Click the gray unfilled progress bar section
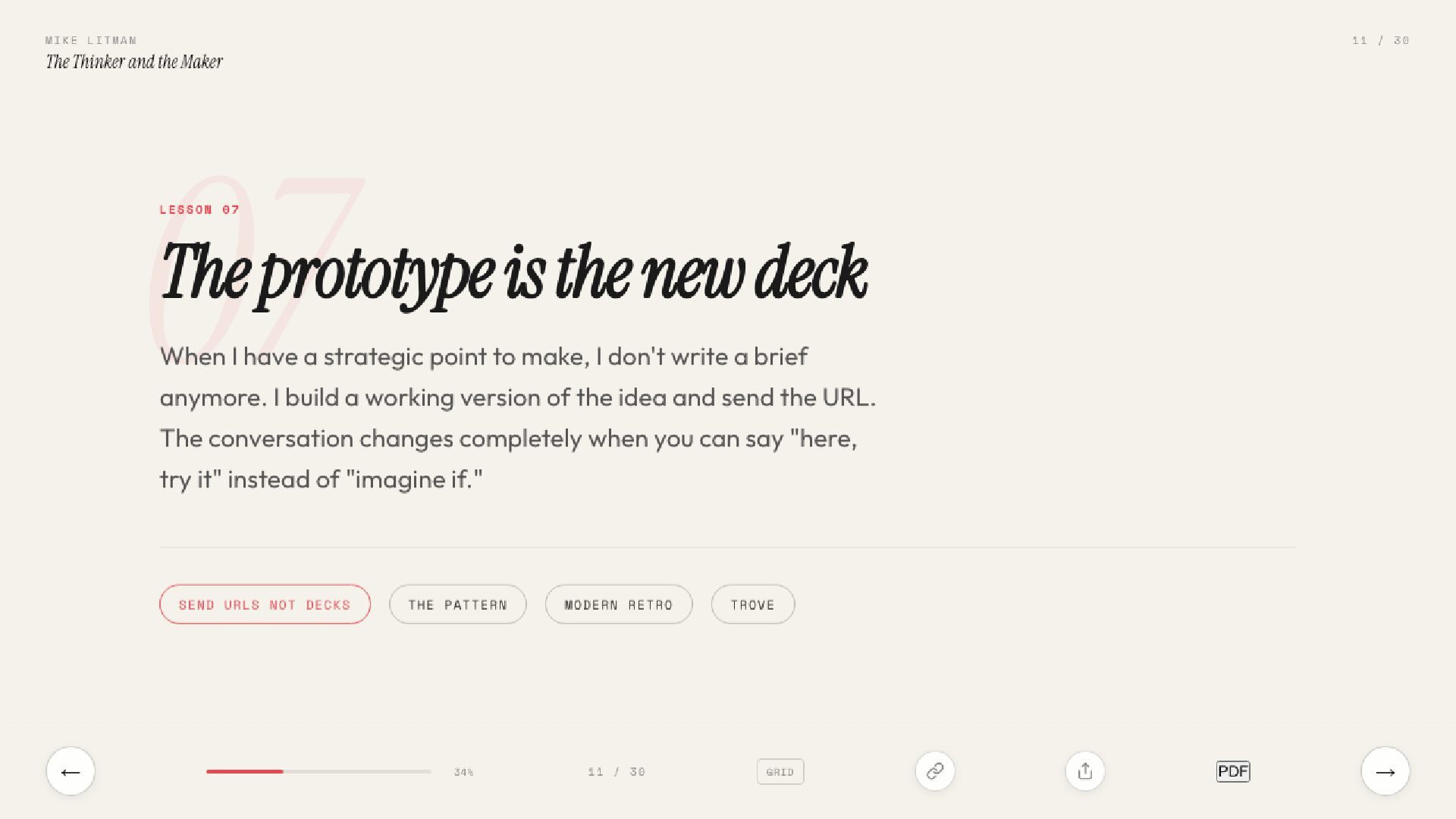 click(357, 771)
